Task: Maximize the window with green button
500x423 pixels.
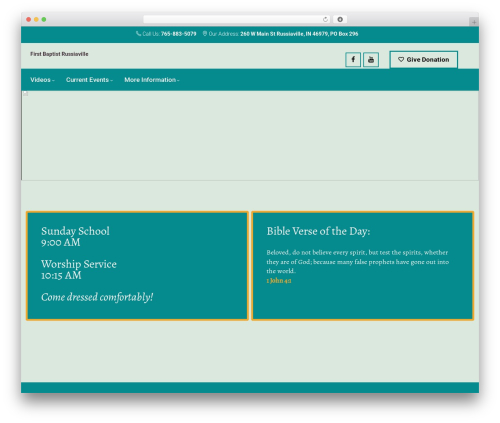Action: pyautogui.click(x=44, y=20)
